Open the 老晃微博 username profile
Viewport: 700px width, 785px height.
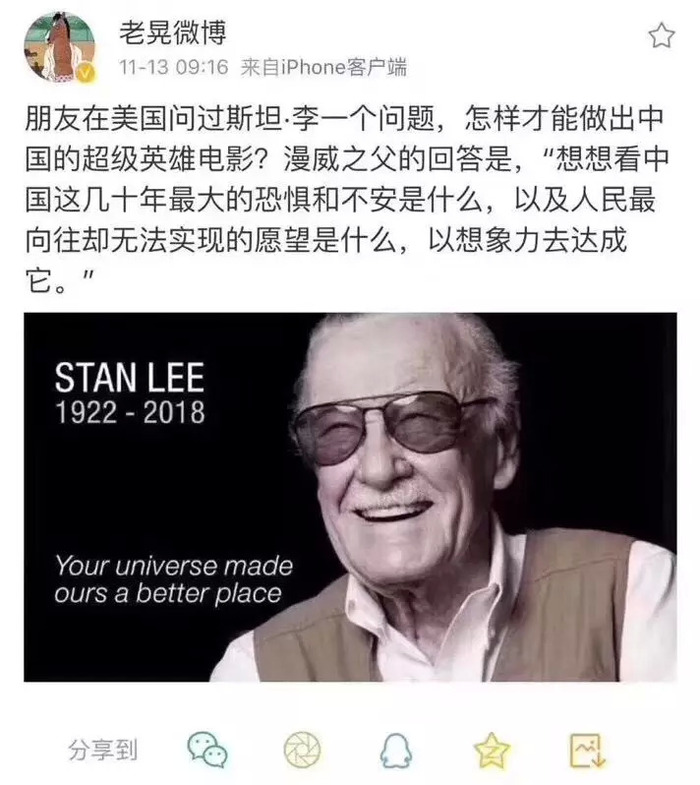pos(173,33)
